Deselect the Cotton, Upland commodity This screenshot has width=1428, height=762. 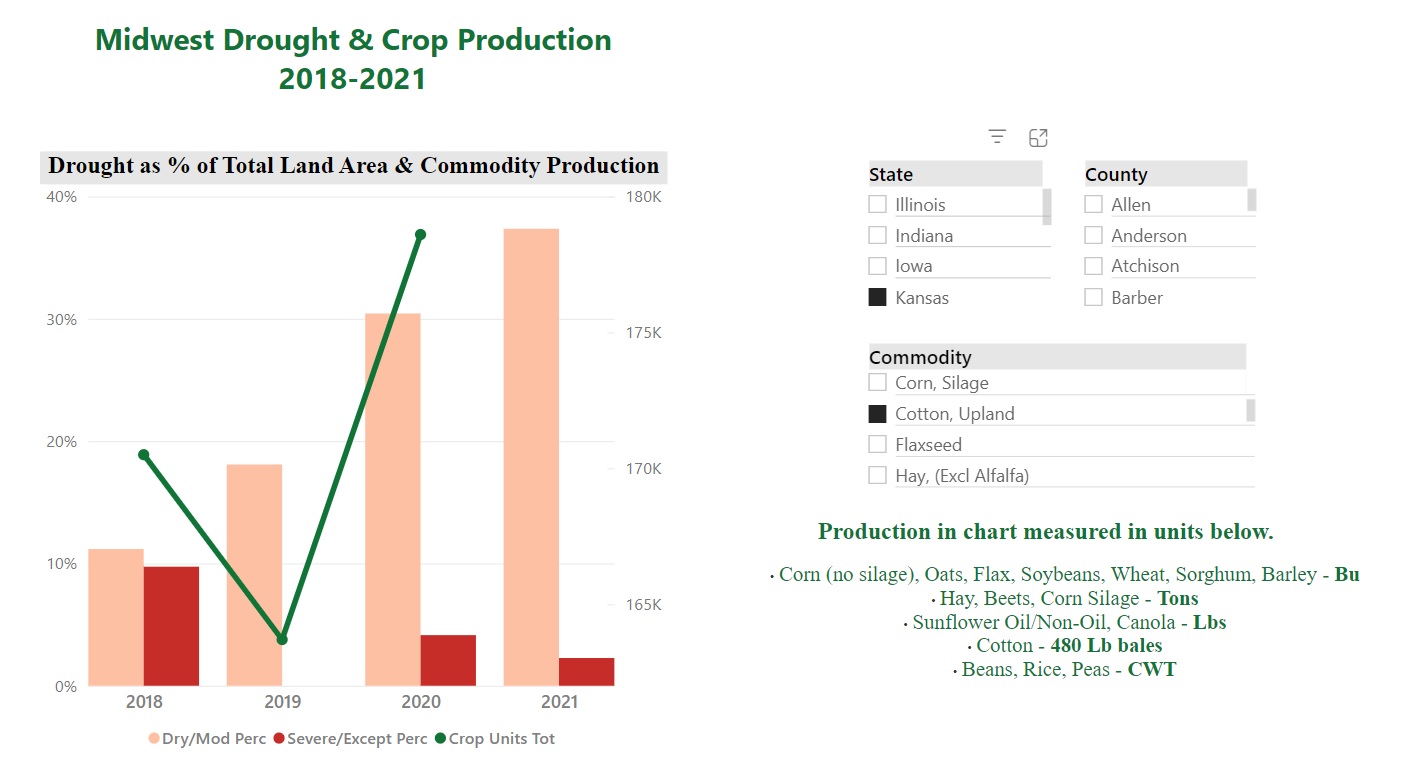click(x=878, y=413)
